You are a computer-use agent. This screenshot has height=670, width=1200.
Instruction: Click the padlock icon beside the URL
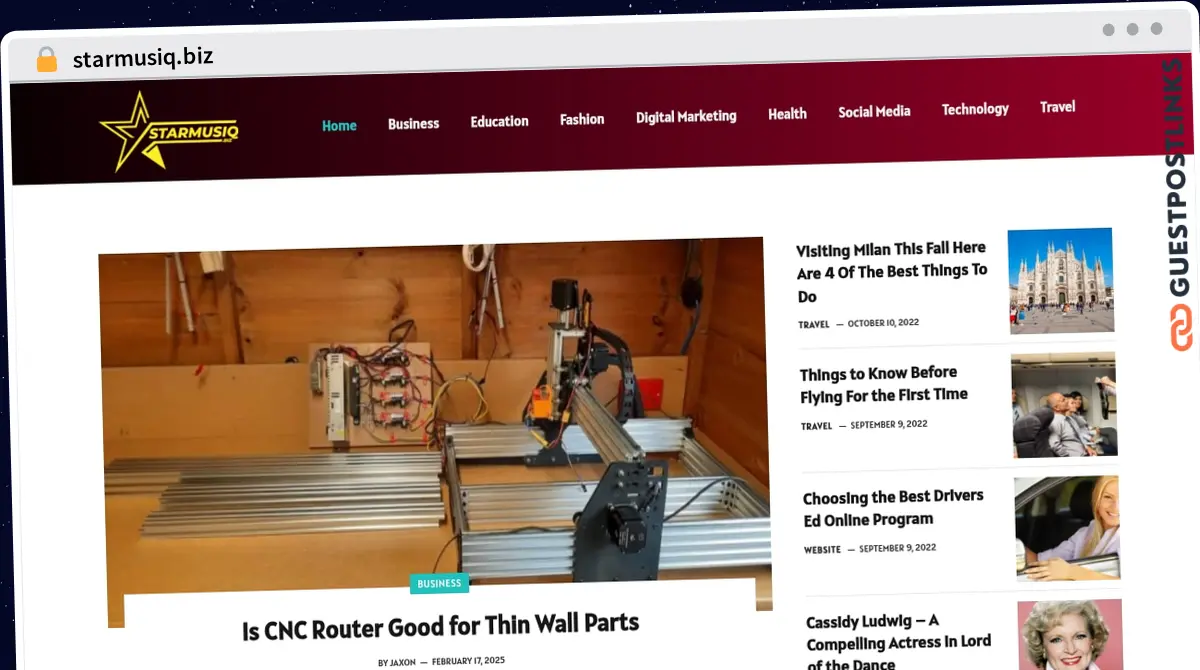point(47,60)
